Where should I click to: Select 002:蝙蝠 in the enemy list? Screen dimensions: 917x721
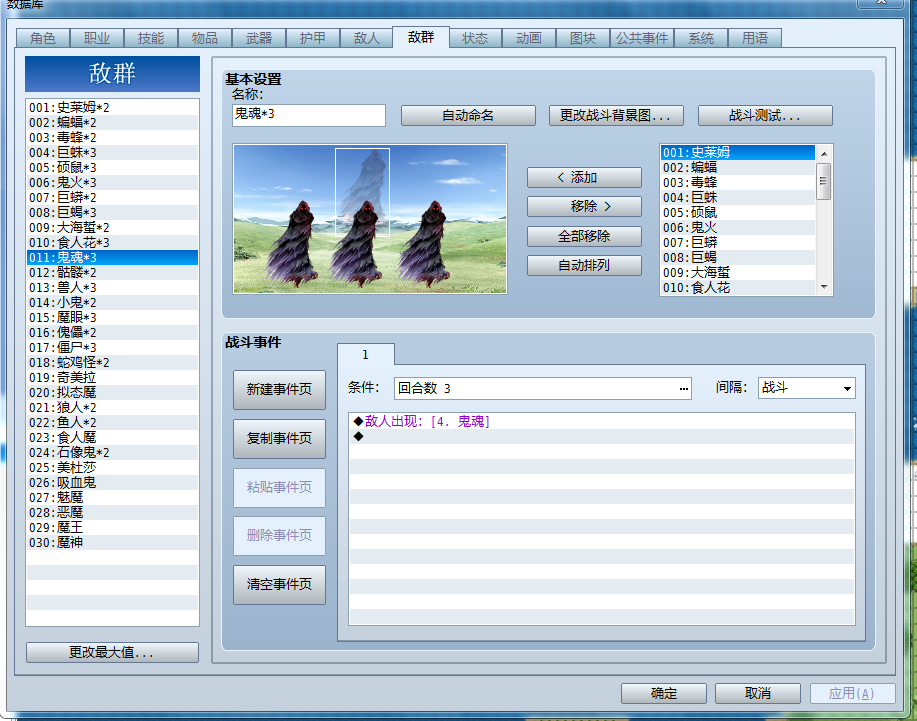[x=737, y=167]
